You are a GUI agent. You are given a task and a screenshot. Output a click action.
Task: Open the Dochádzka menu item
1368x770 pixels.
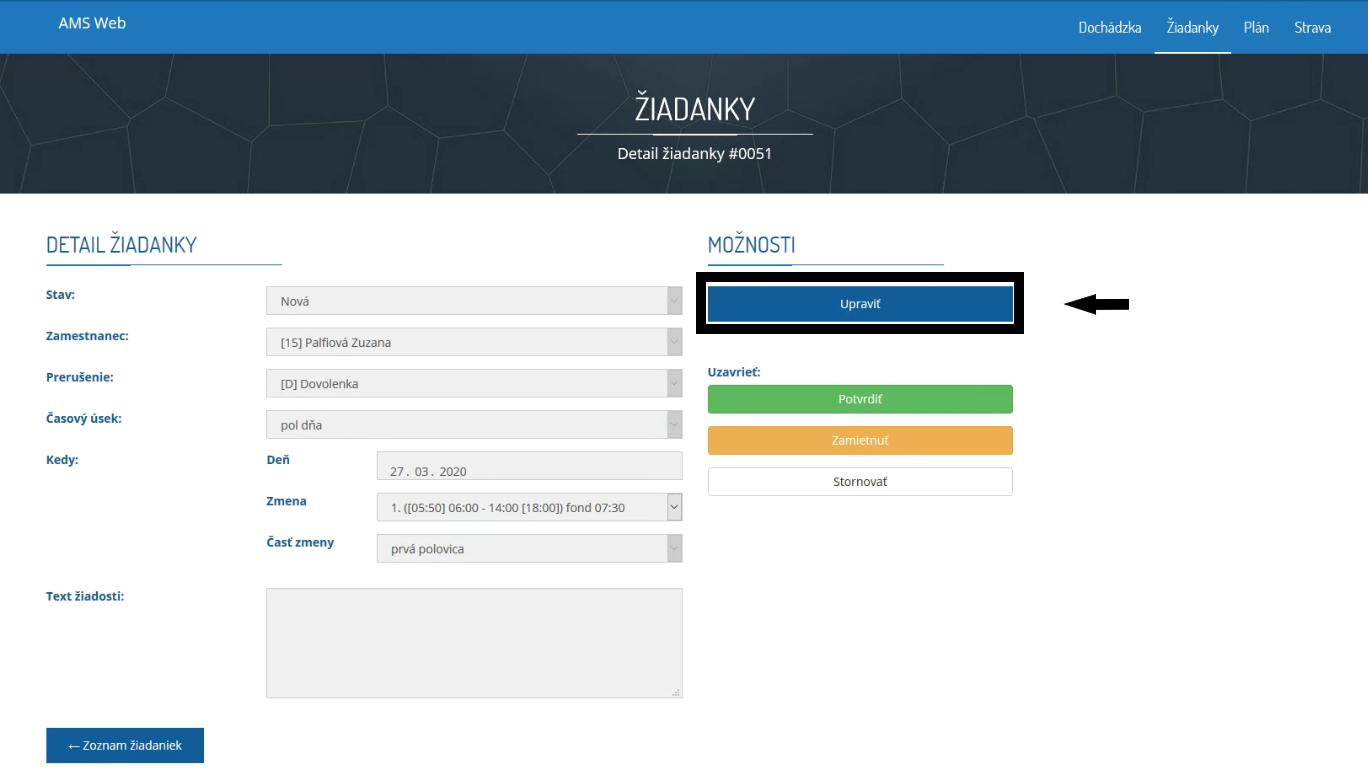tap(1109, 27)
